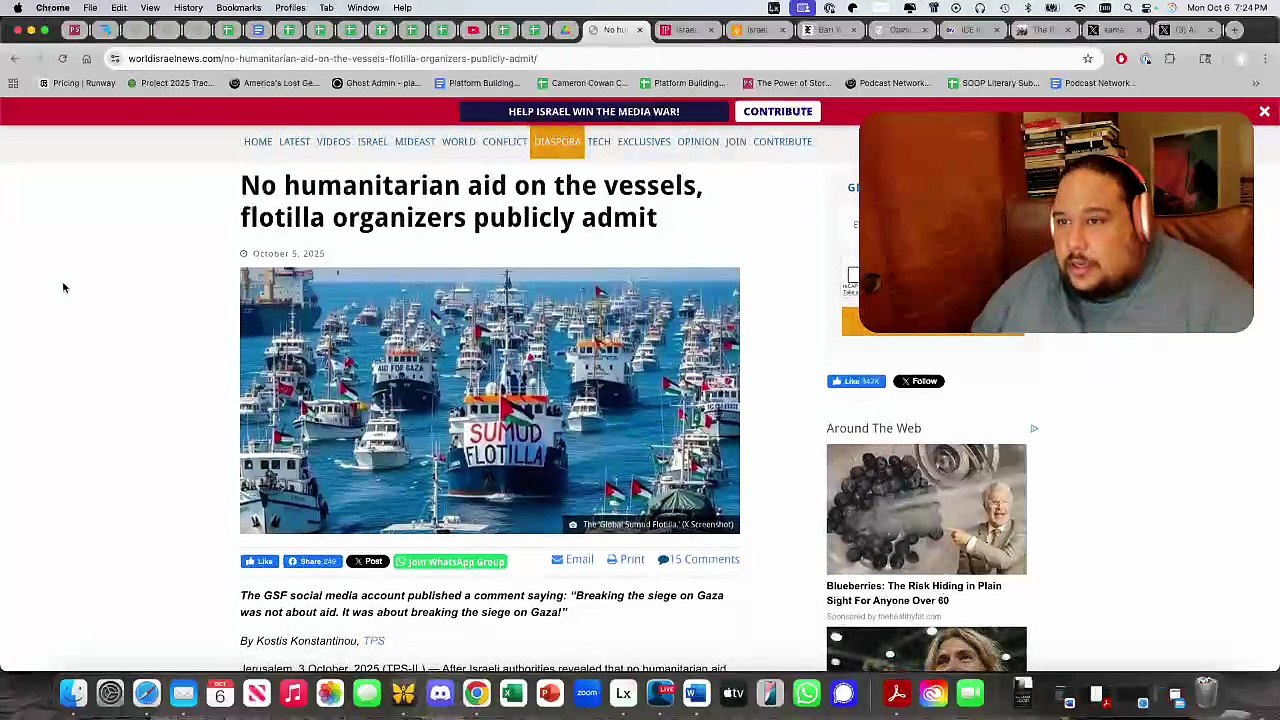Screen dimensions: 1280x720
Task: Open the Window menu
Action: (363, 8)
